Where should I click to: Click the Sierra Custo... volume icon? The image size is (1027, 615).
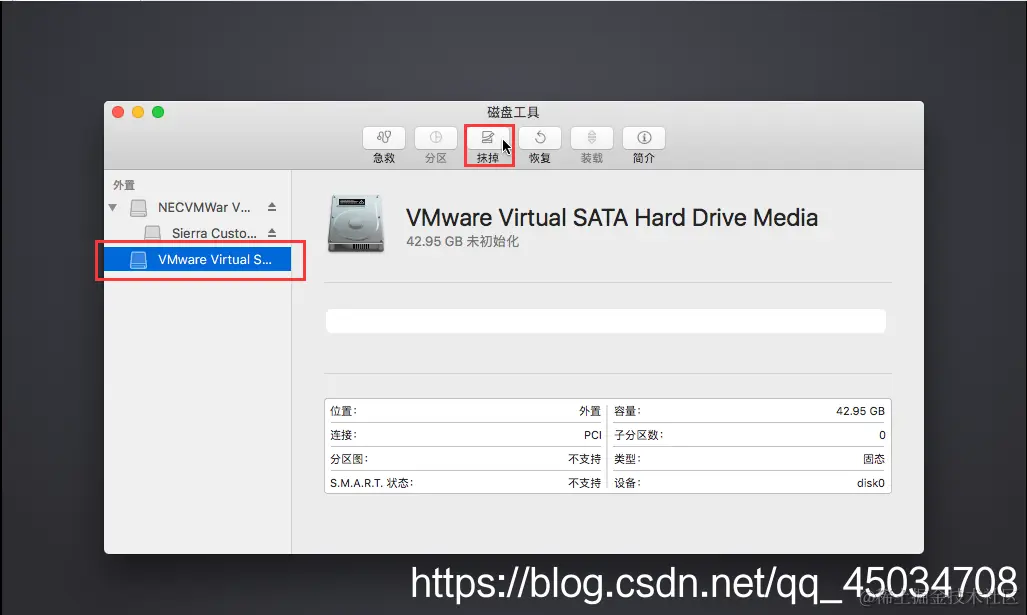(153, 233)
